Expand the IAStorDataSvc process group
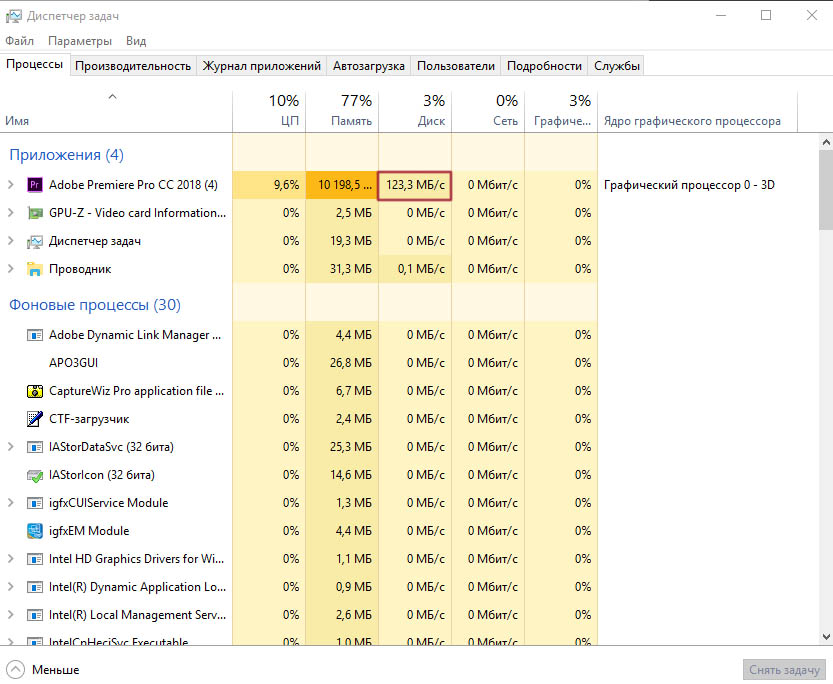This screenshot has height=684, width=833. pos(11,447)
